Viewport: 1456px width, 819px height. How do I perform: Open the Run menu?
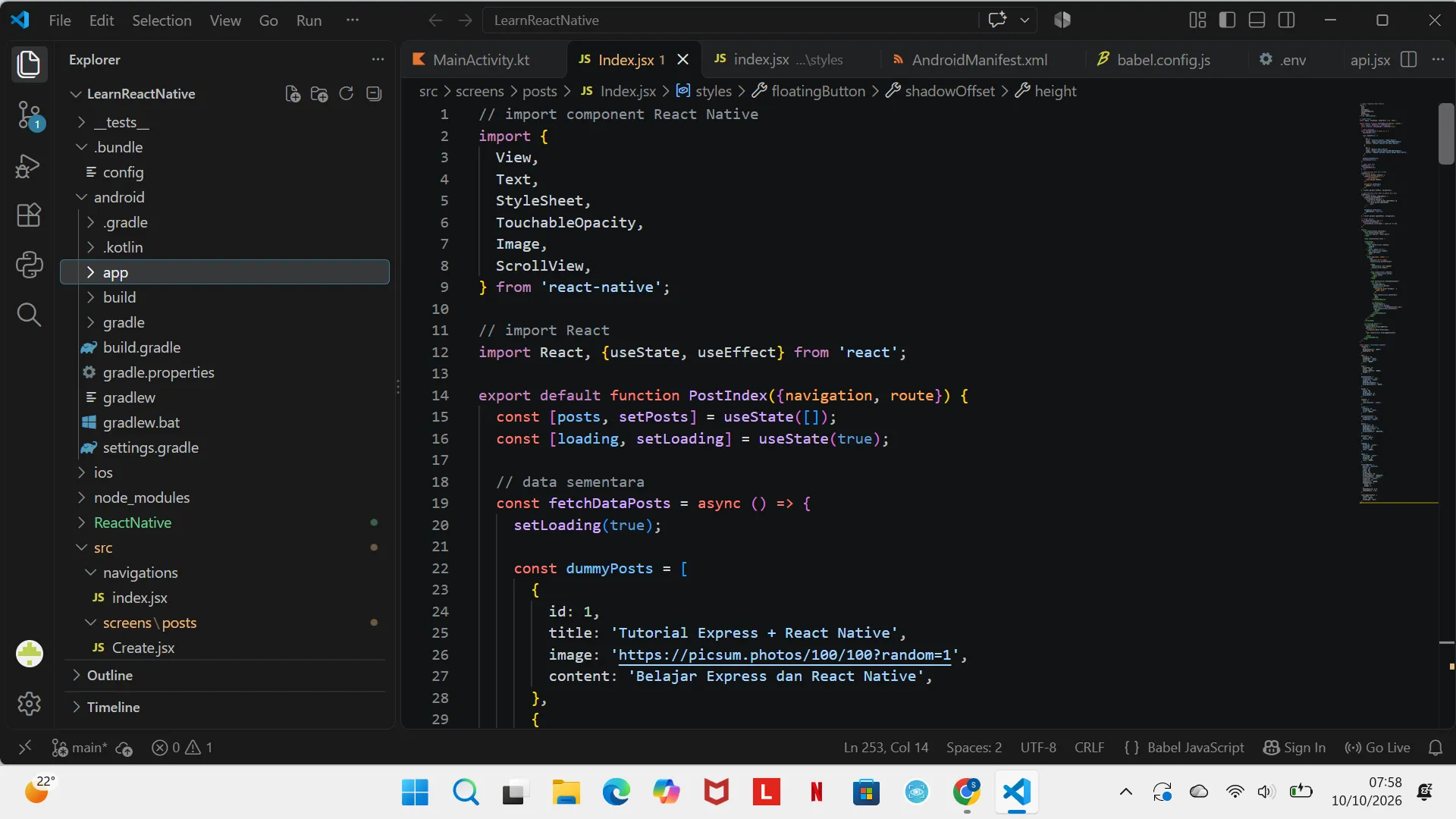(x=309, y=20)
